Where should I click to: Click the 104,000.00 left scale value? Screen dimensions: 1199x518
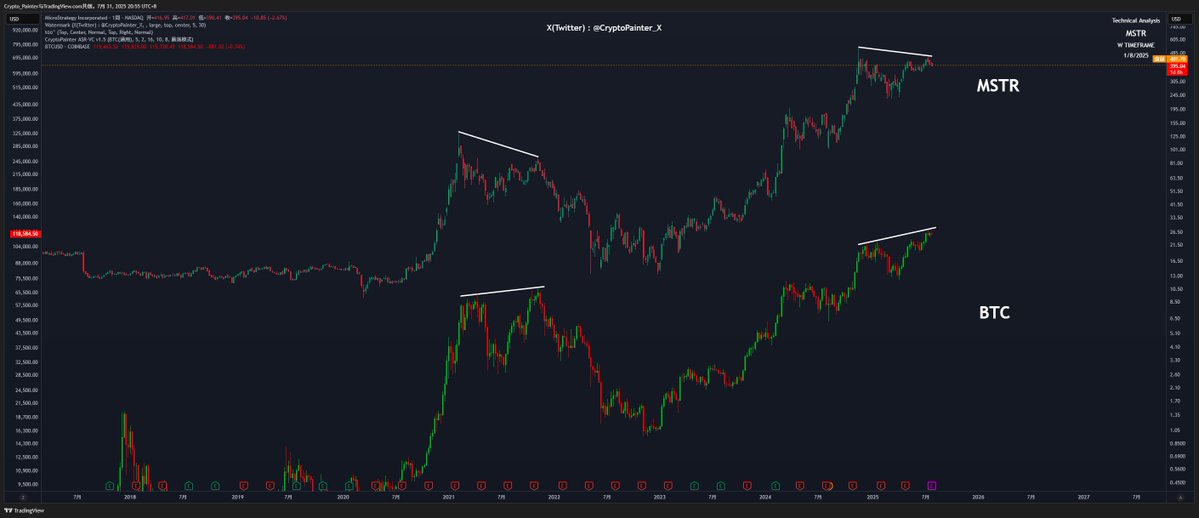[x=25, y=247]
